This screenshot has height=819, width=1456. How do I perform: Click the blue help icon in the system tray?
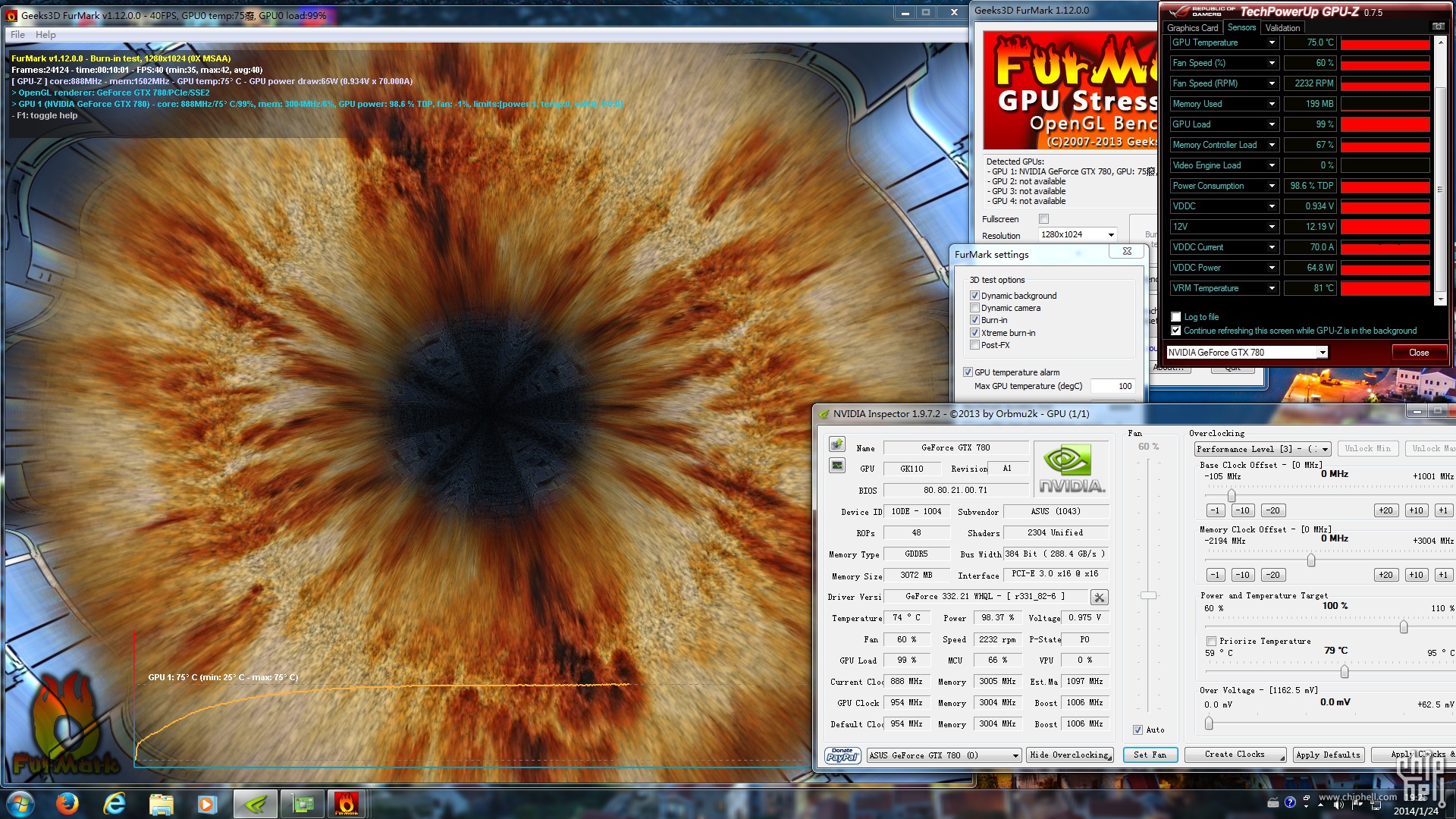[1290, 802]
